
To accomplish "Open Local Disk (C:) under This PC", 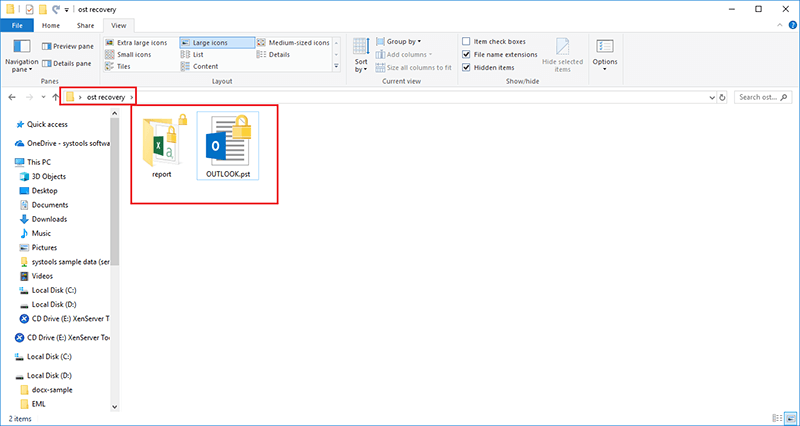I will 48,290.
